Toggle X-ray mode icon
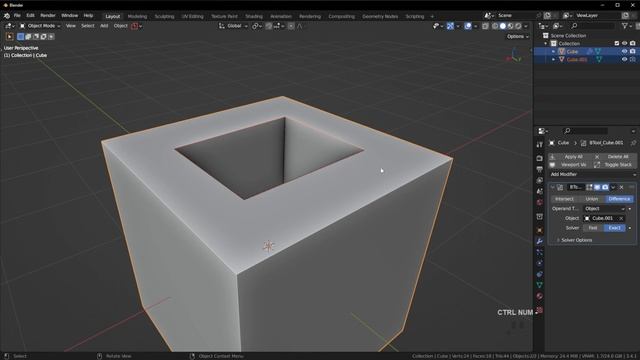Image resolution: width=640 pixels, height=360 pixels. tap(485, 26)
